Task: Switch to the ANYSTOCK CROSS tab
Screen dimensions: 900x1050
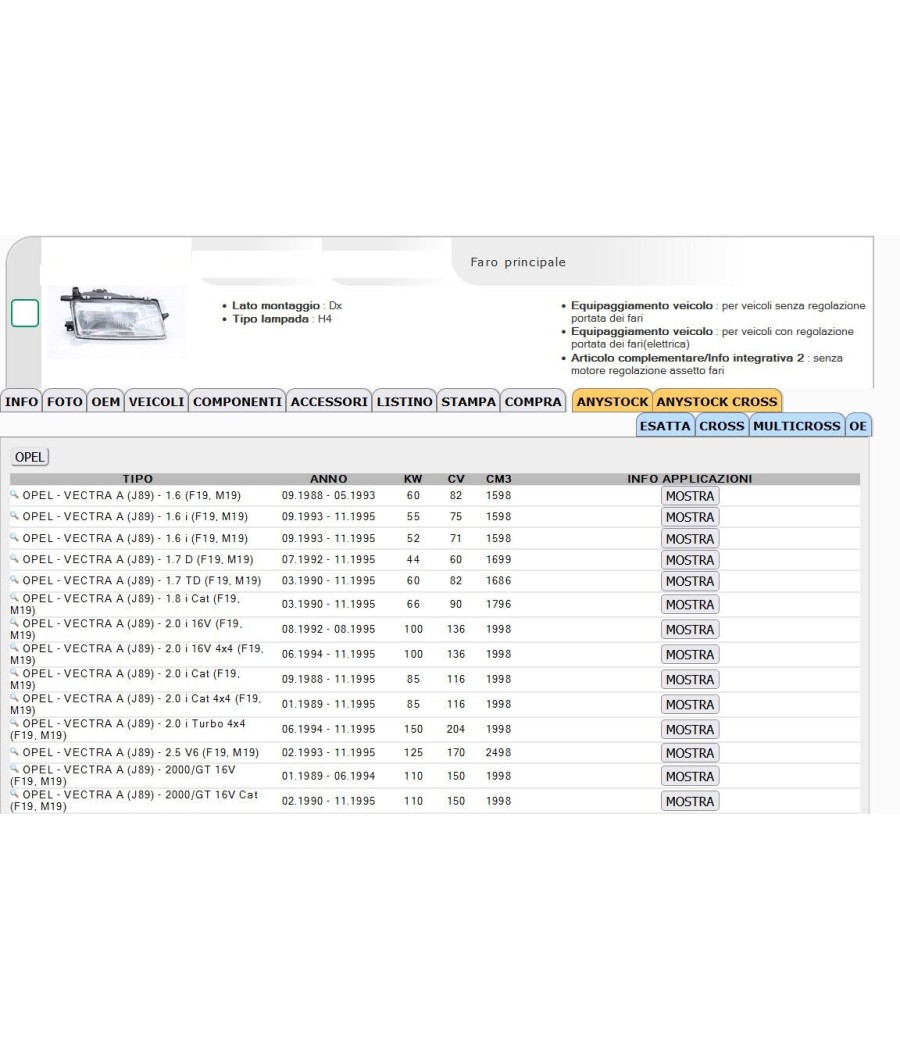Action: [717, 401]
